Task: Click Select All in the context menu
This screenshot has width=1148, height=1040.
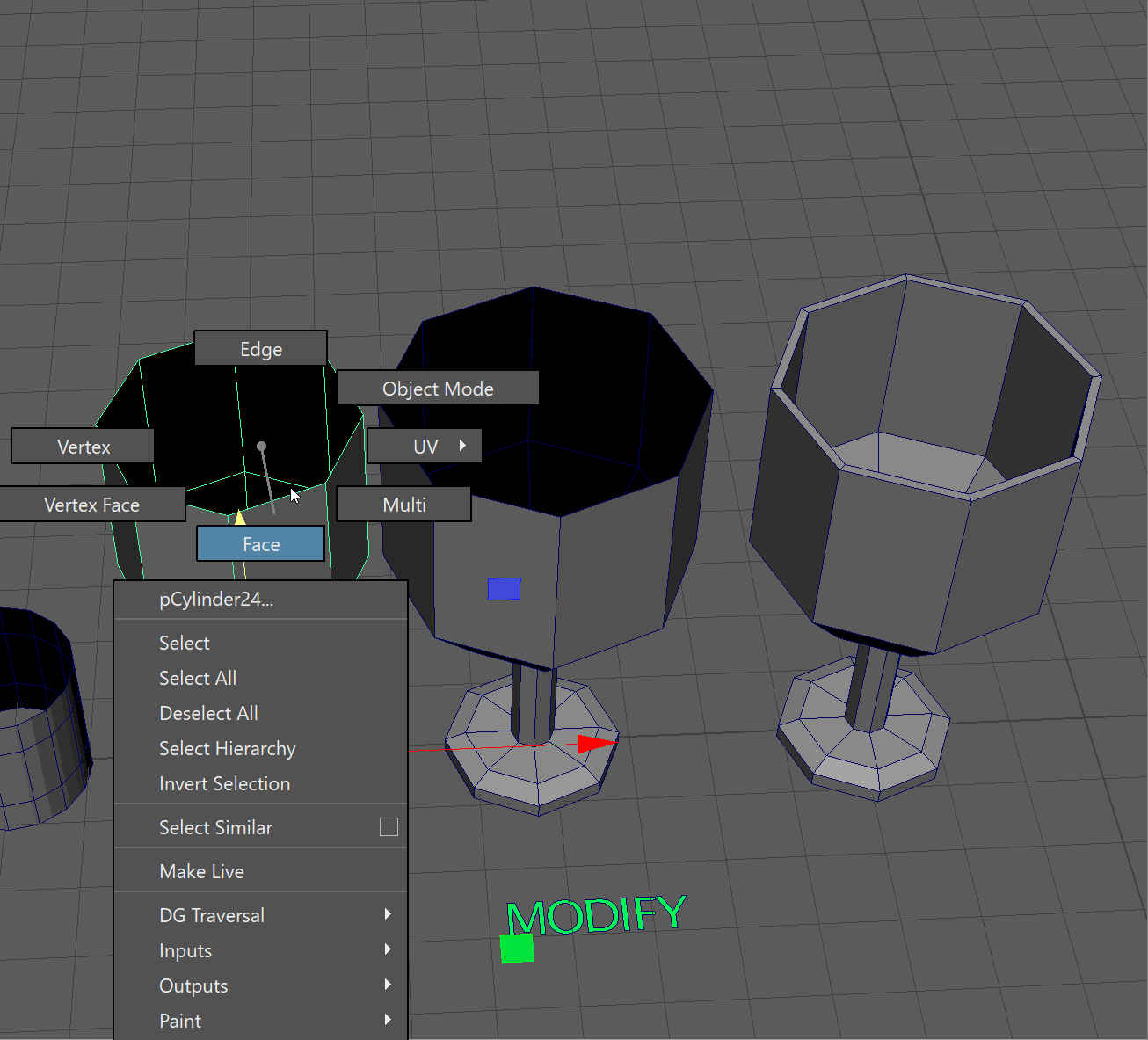Action: [198, 678]
